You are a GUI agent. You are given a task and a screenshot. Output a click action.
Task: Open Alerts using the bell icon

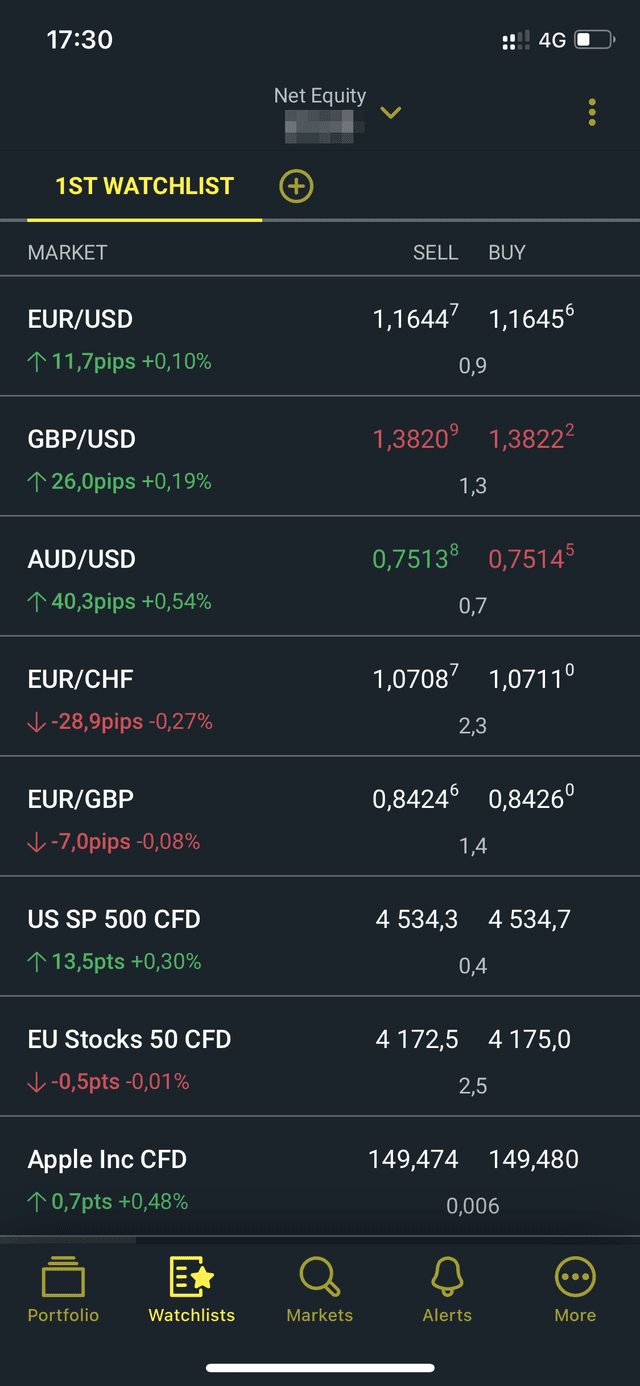(446, 1276)
